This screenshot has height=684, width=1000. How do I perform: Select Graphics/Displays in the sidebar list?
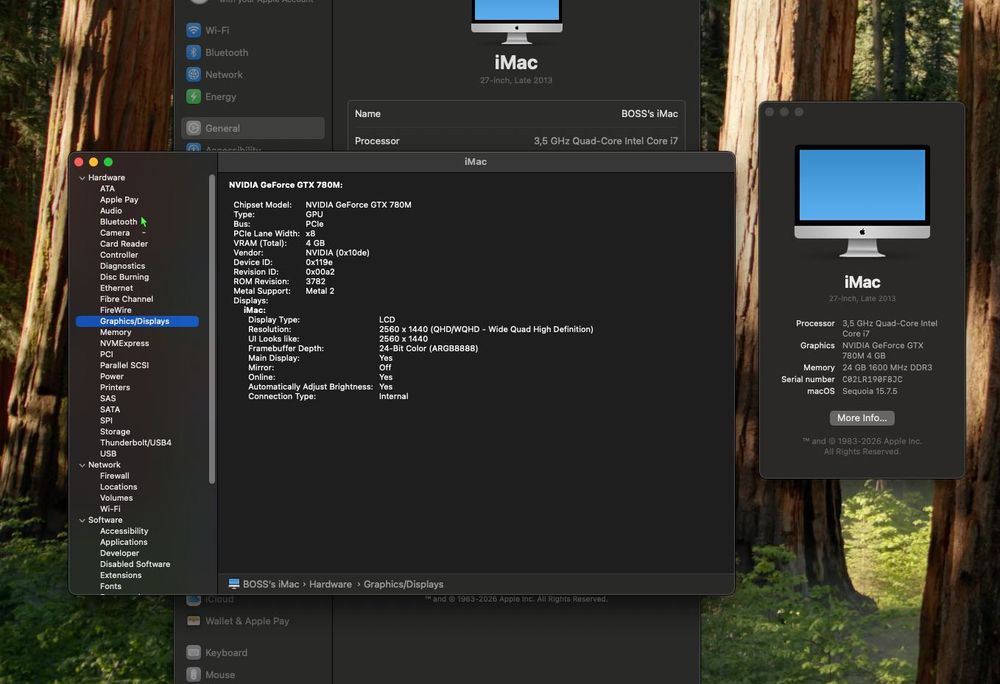click(137, 321)
